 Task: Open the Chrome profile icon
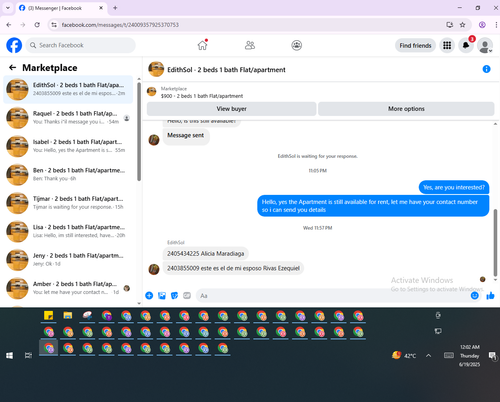[x=482, y=25]
